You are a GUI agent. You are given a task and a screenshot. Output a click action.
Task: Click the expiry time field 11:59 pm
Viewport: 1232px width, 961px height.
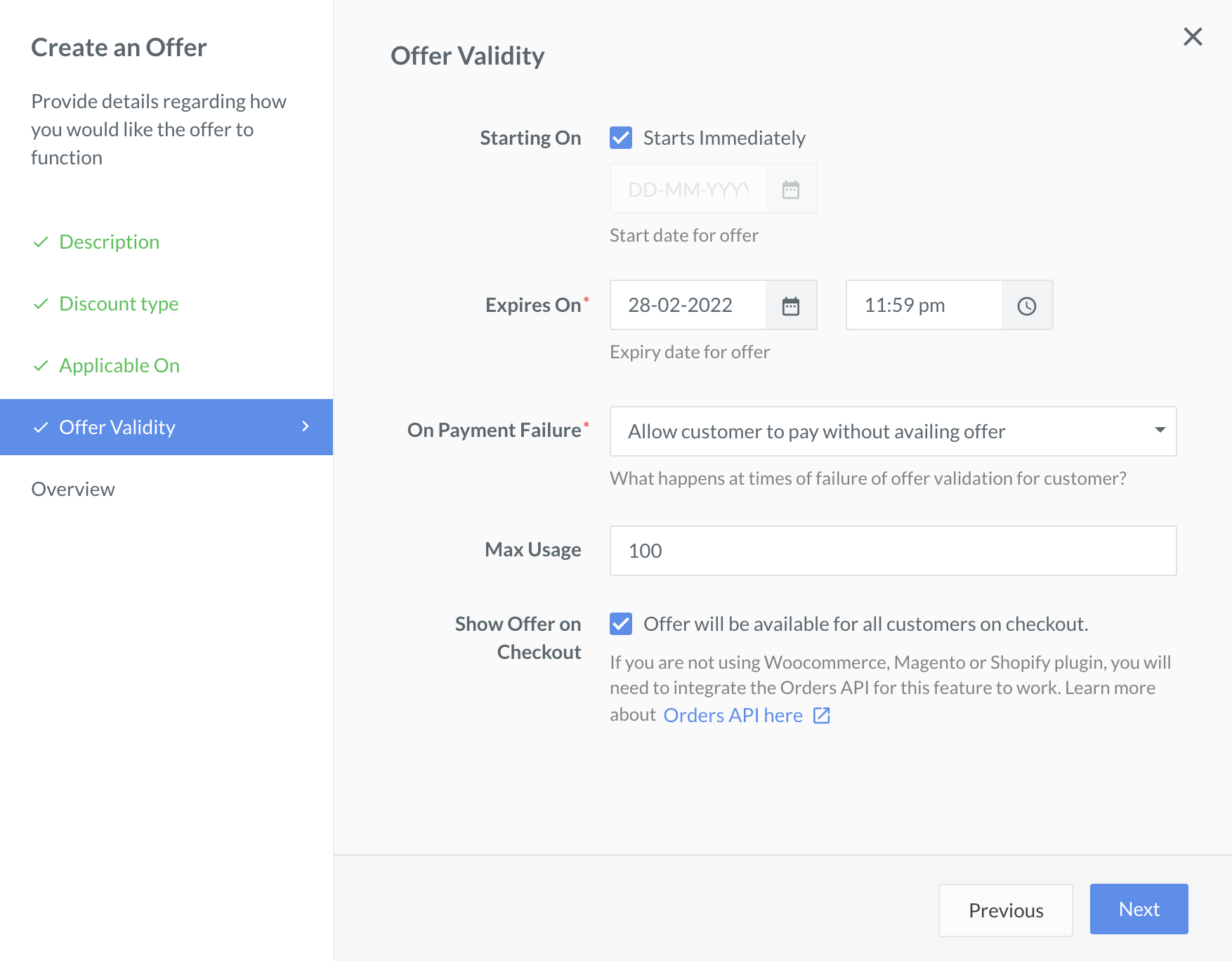coord(924,305)
